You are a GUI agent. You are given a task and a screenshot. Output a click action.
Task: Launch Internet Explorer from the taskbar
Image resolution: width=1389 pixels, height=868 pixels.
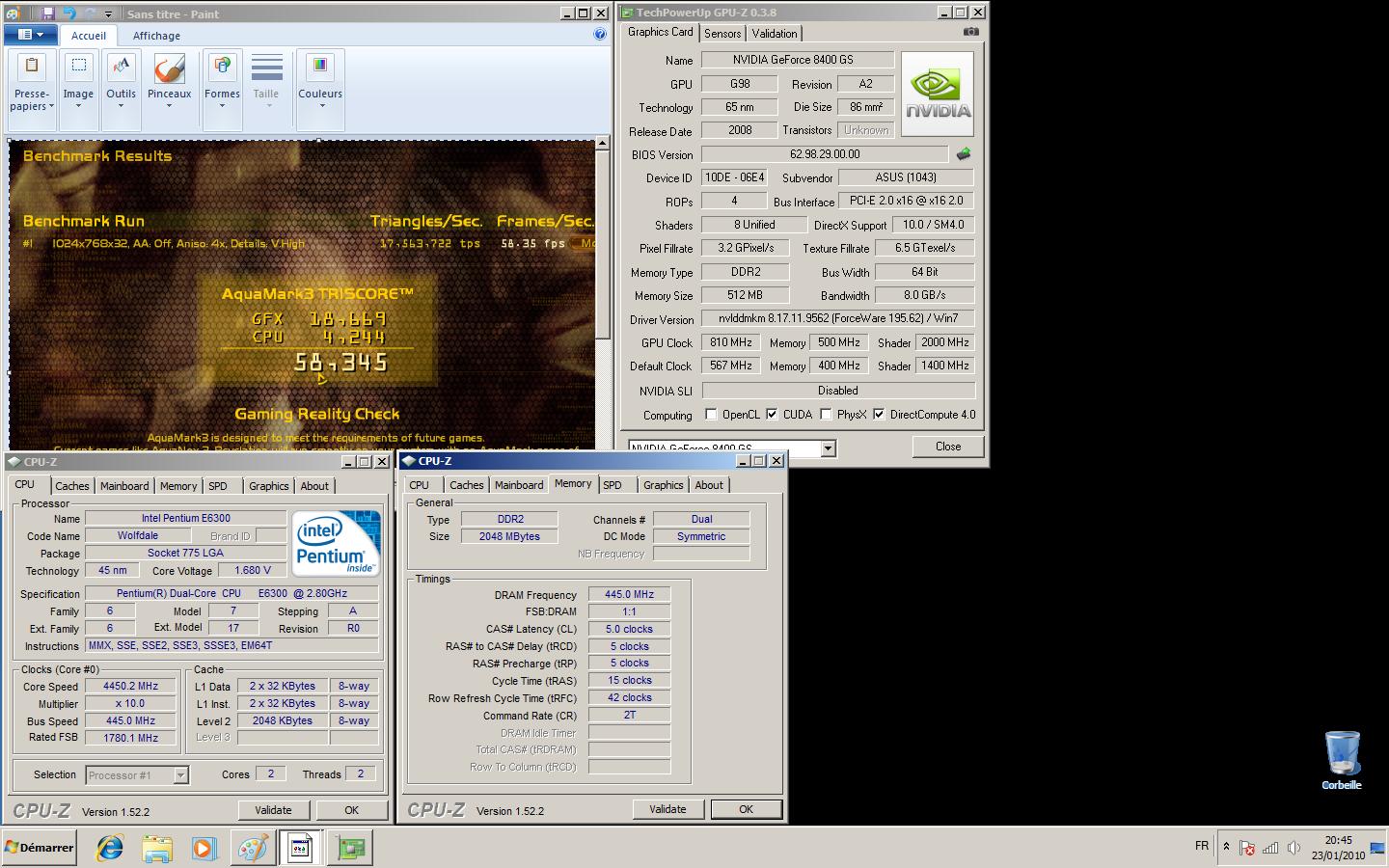click(x=110, y=848)
